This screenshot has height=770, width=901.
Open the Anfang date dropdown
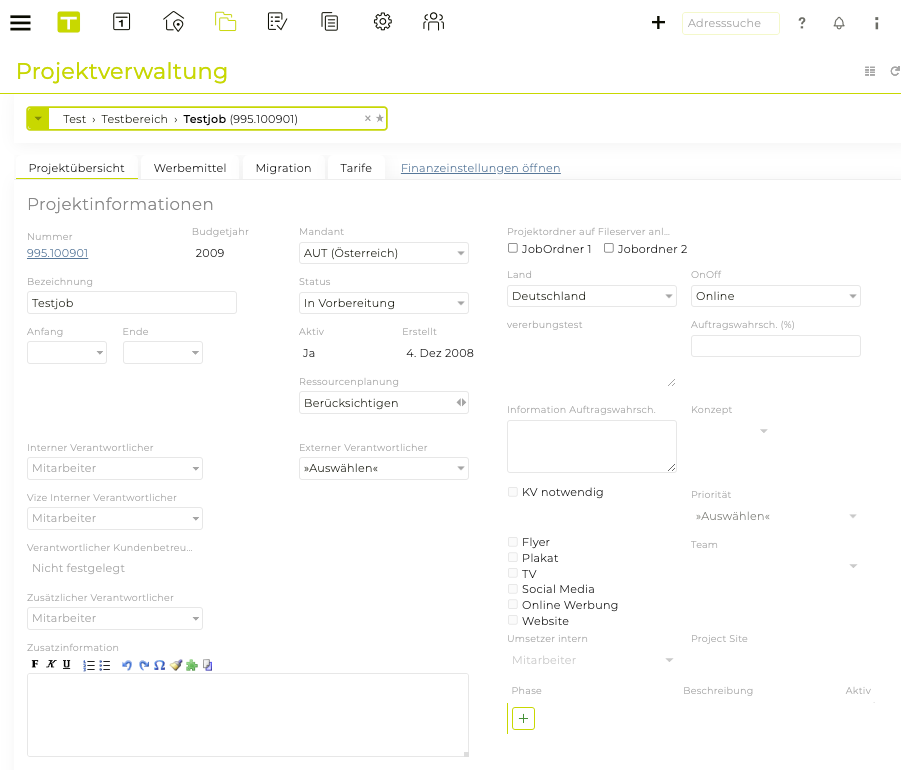[67, 353]
